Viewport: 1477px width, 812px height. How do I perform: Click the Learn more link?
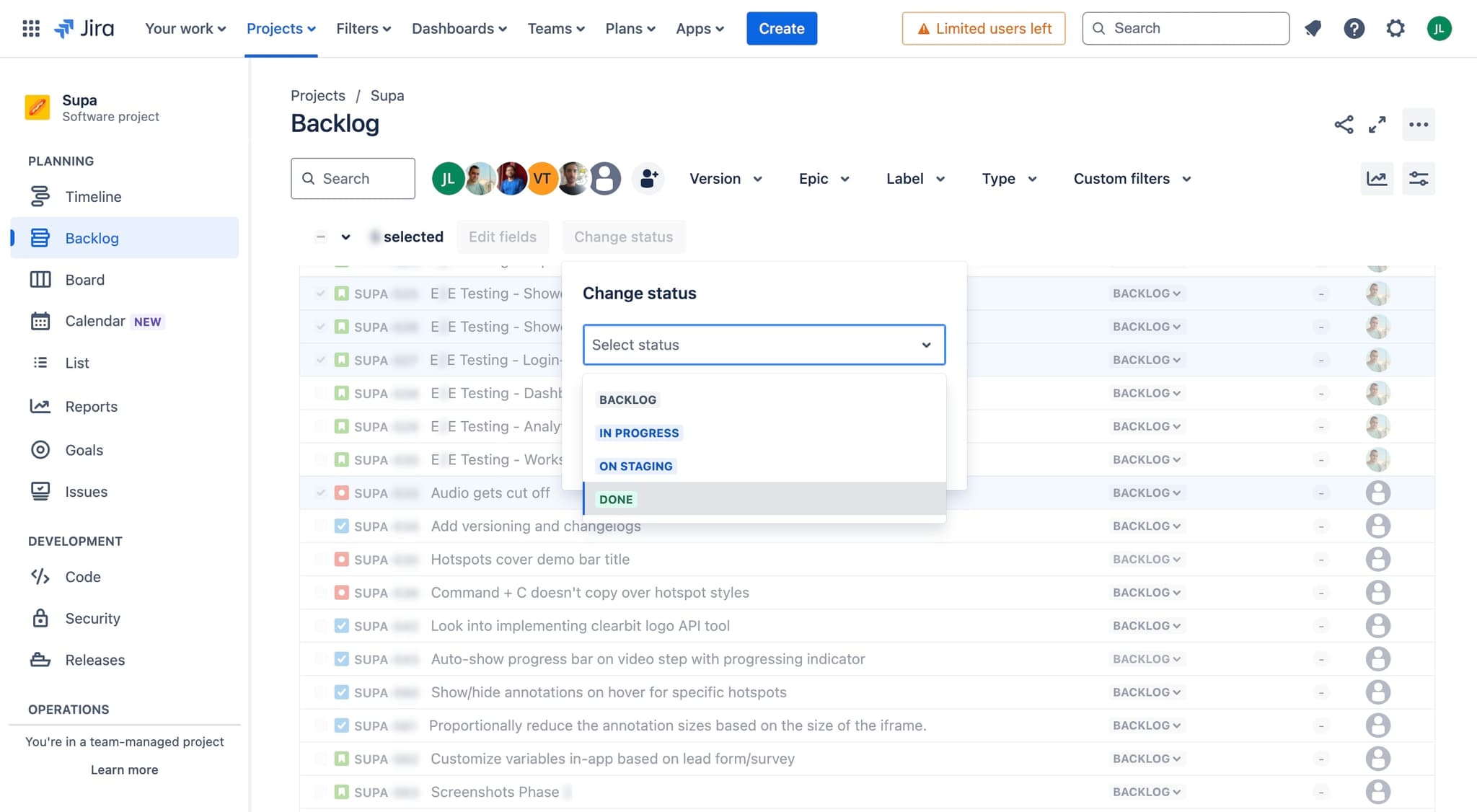coord(124,769)
